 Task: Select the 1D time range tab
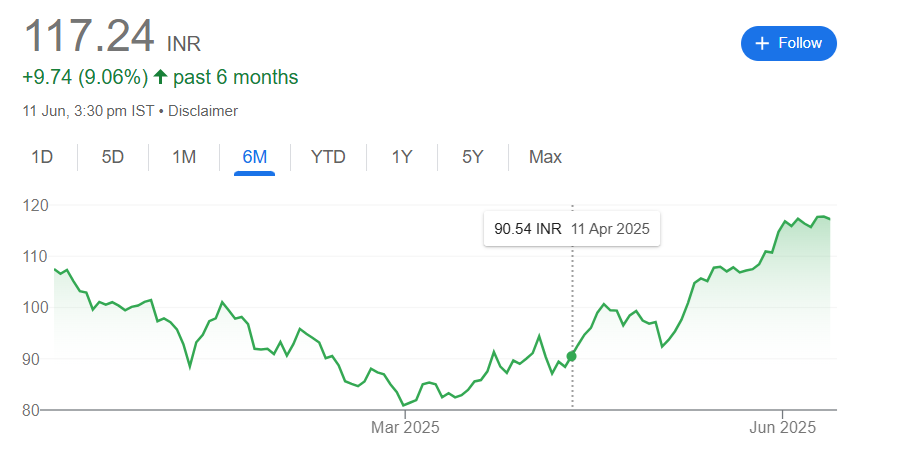click(42, 157)
